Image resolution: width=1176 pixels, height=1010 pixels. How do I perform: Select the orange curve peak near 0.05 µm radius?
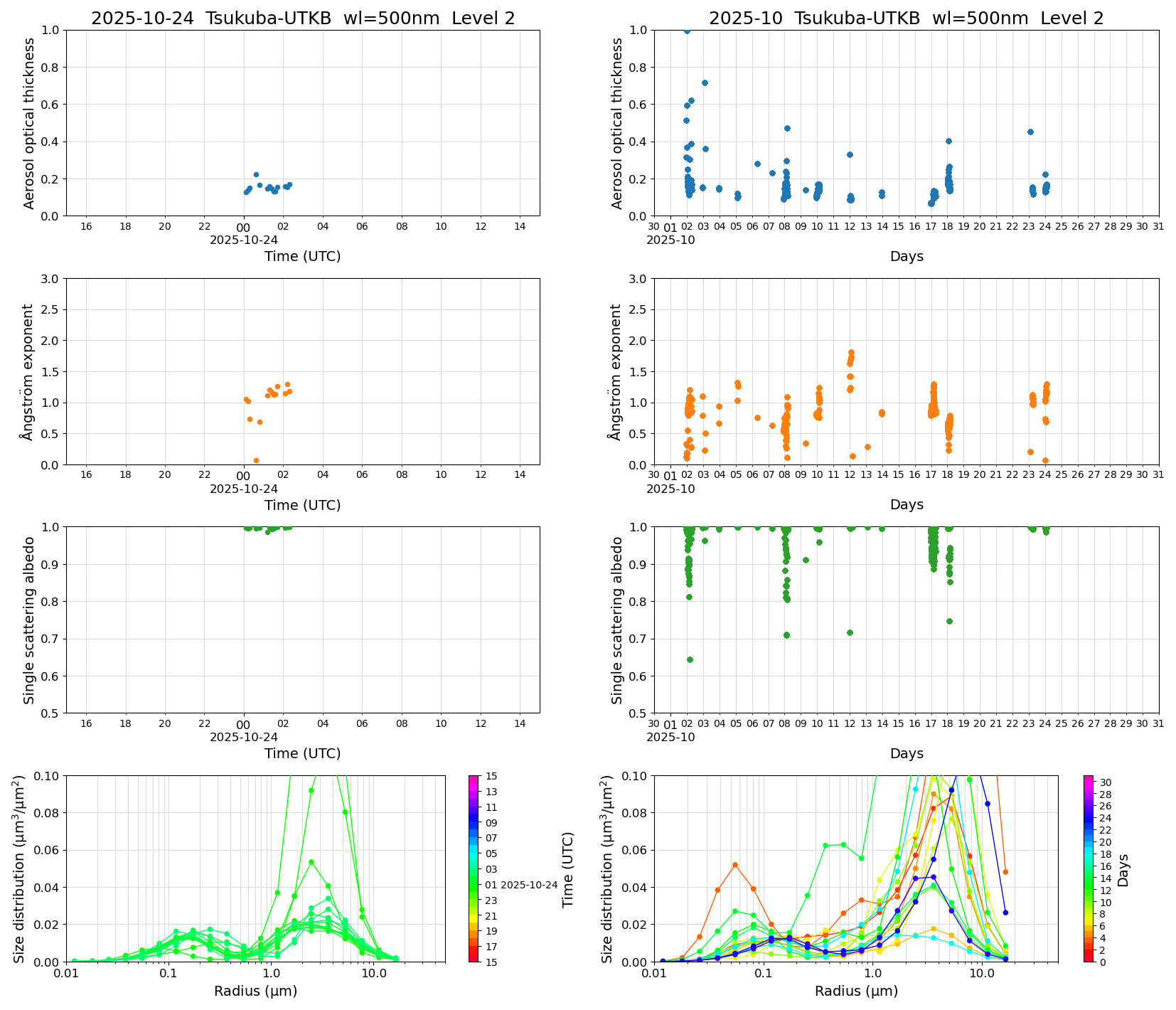click(735, 865)
